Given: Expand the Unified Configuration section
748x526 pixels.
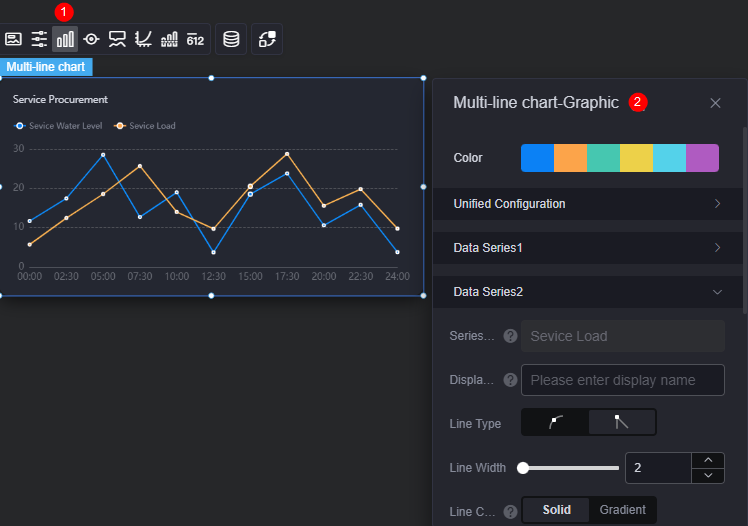Looking at the screenshot, I should click(x=588, y=204).
